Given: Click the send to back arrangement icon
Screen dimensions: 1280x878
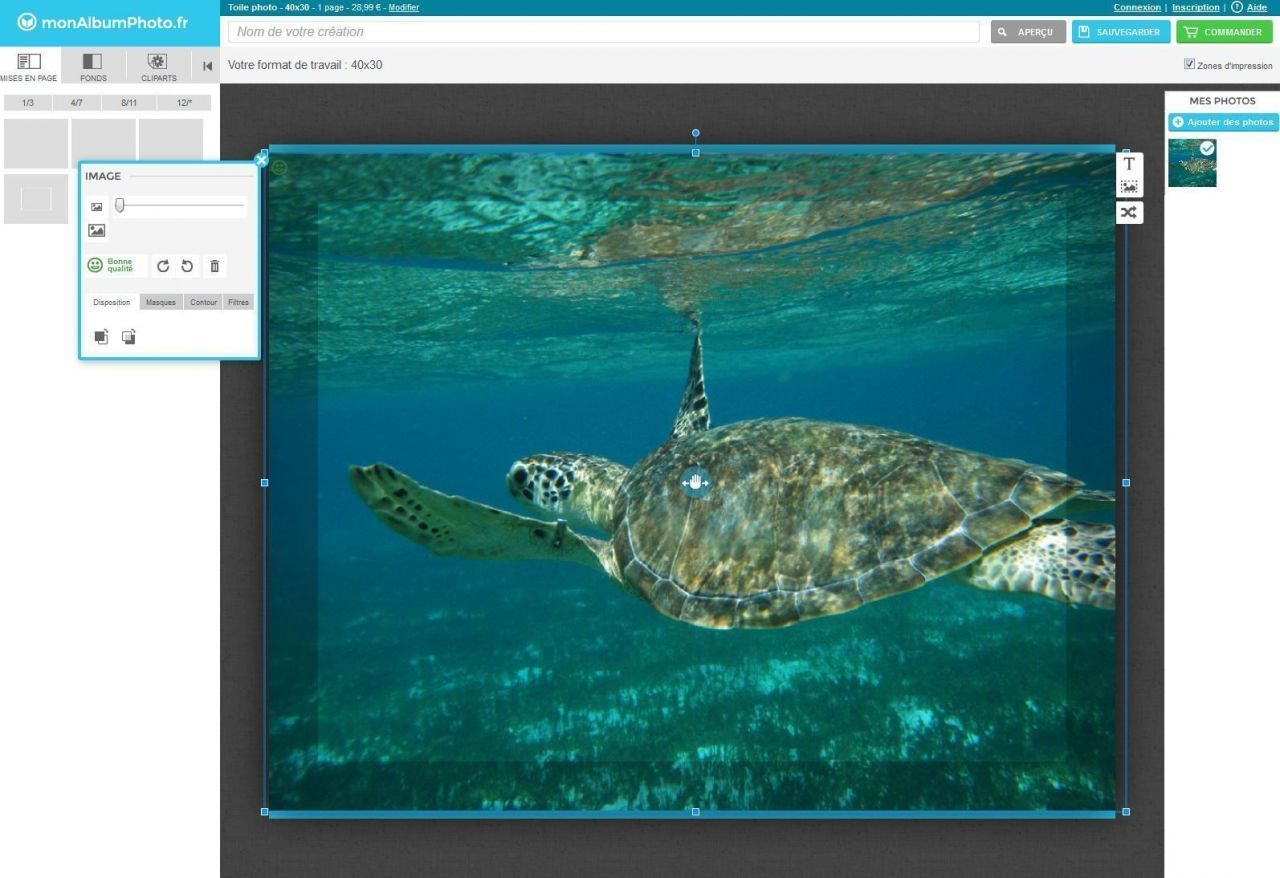Looking at the screenshot, I should (128, 337).
